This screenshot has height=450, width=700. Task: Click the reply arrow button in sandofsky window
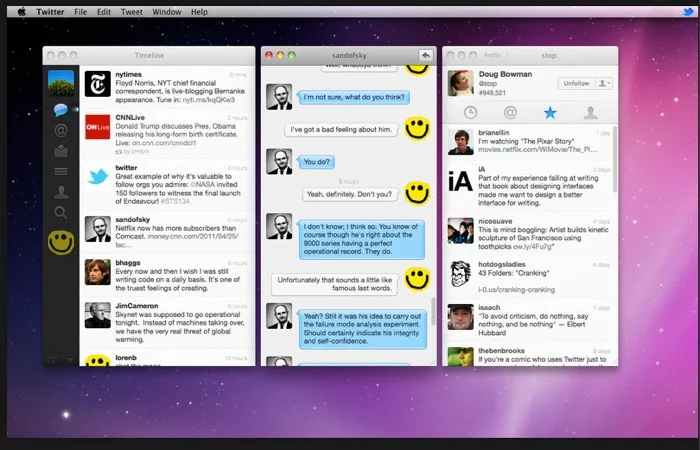pyautogui.click(x=426, y=55)
